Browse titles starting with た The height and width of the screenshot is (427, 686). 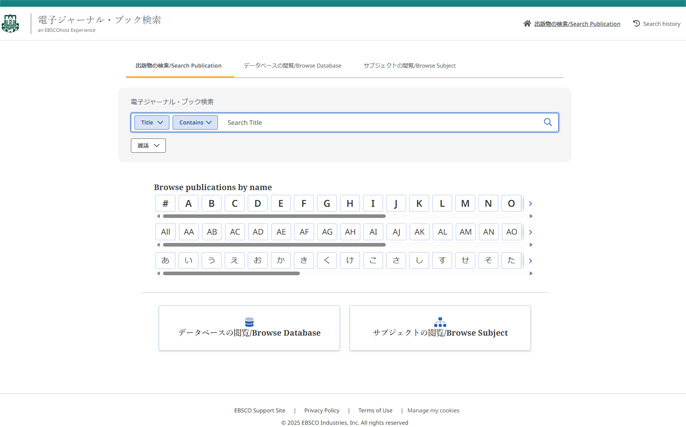point(511,260)
